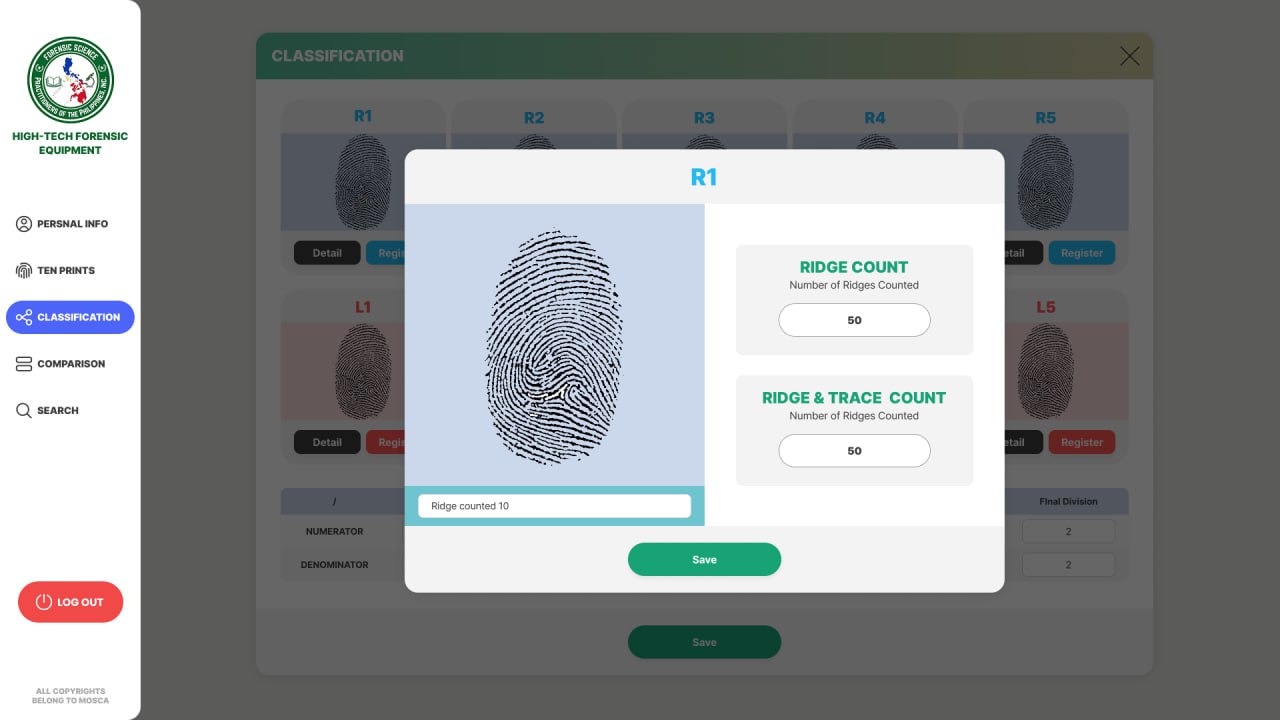The width and height of the screenshot is (1280, 720).
Task: Open Detail for the L1 print
Action: click(327, 442)
